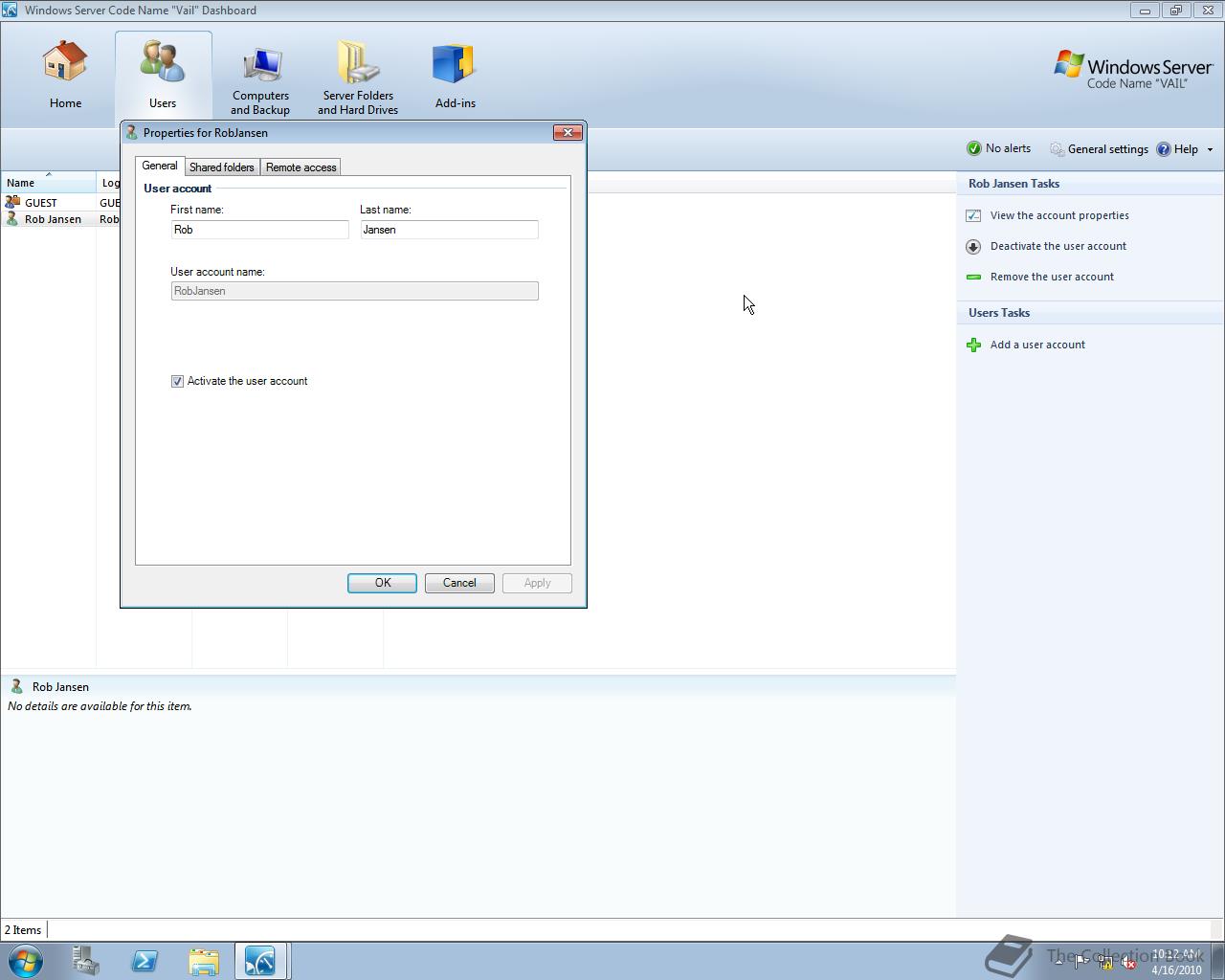1225x980 pixels.
Task: Click the Rob Jansen Tasks heading
Action: (x=1013, y=184)
